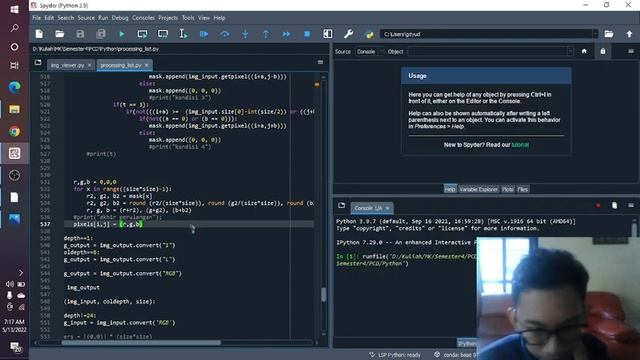Run the file with the green play button
This screenshot has width=640, height=360.
click(x=122, y=34)
